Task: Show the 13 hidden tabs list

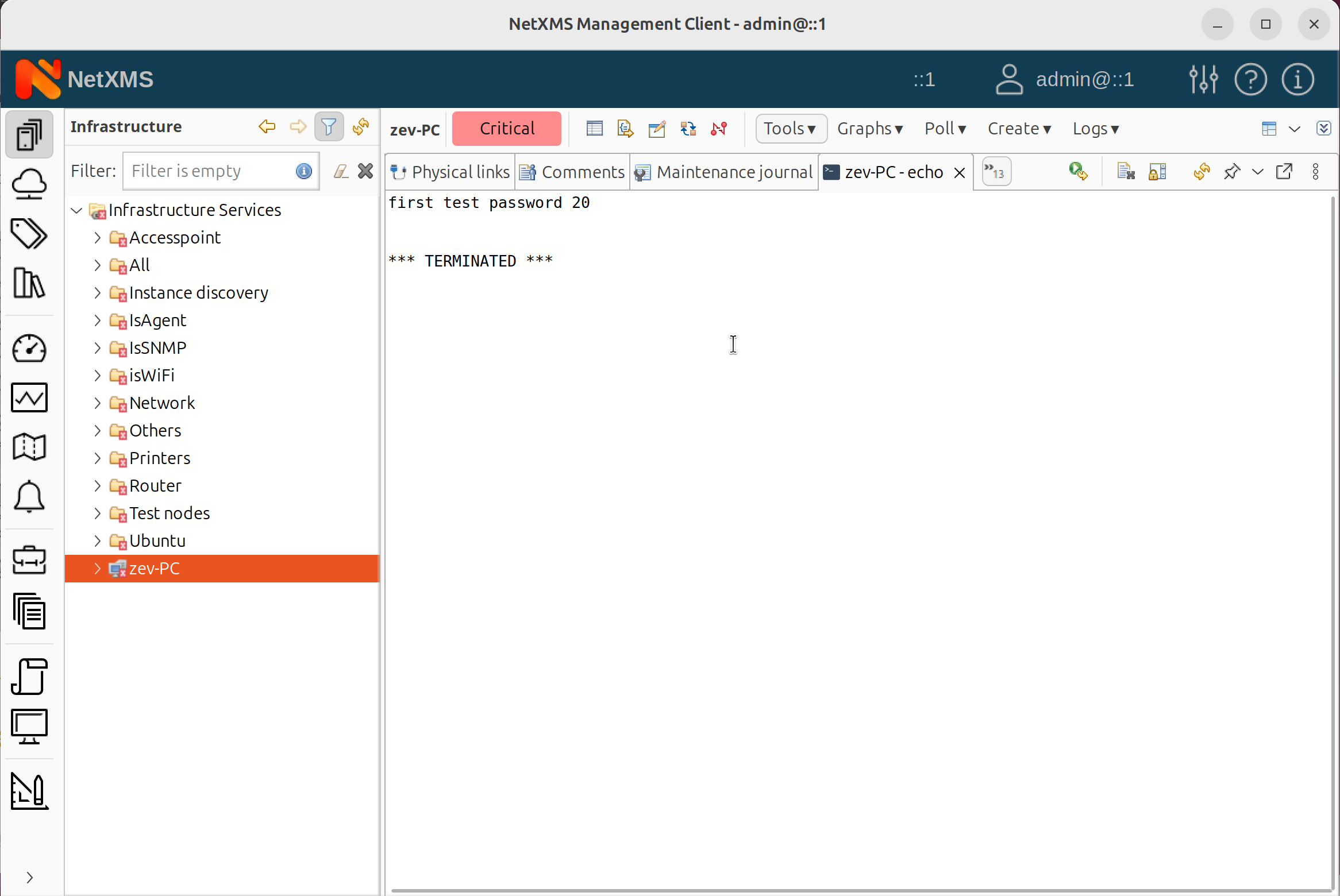Action: [996, 171]
